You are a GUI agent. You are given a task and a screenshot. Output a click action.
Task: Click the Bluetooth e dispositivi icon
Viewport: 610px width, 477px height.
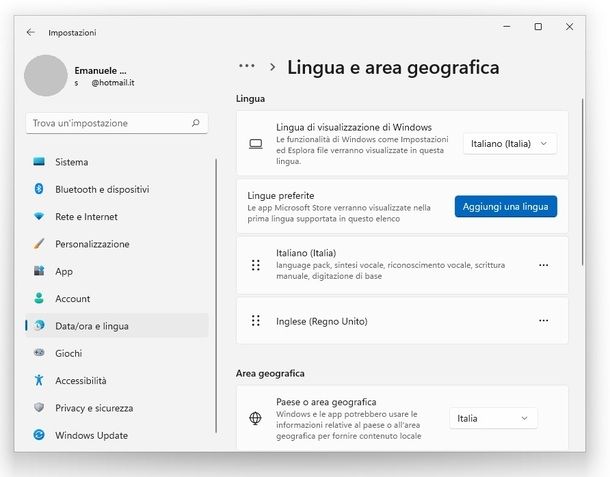pos(39,189)
